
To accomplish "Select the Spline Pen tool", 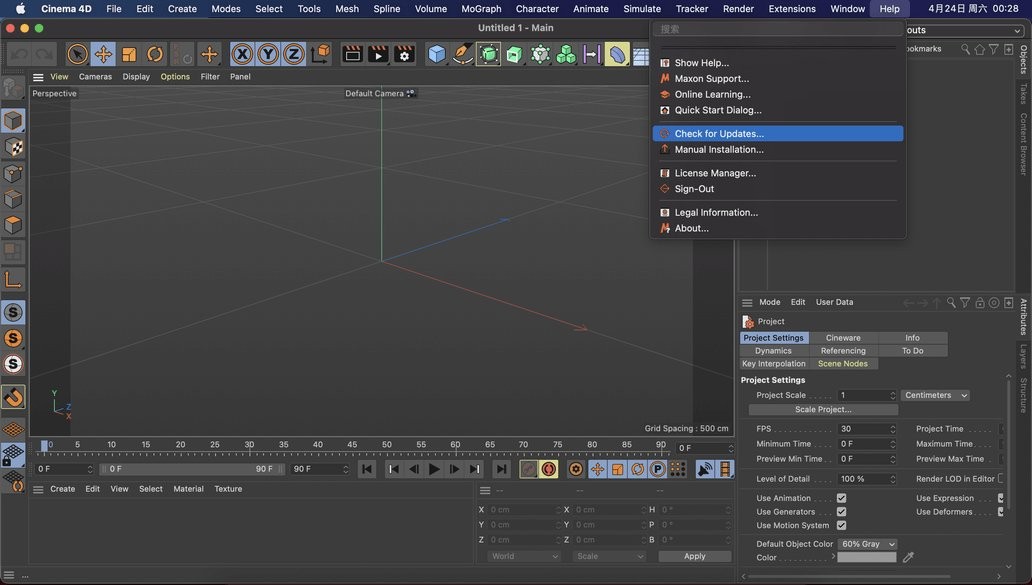I will [x=462, y=54].
